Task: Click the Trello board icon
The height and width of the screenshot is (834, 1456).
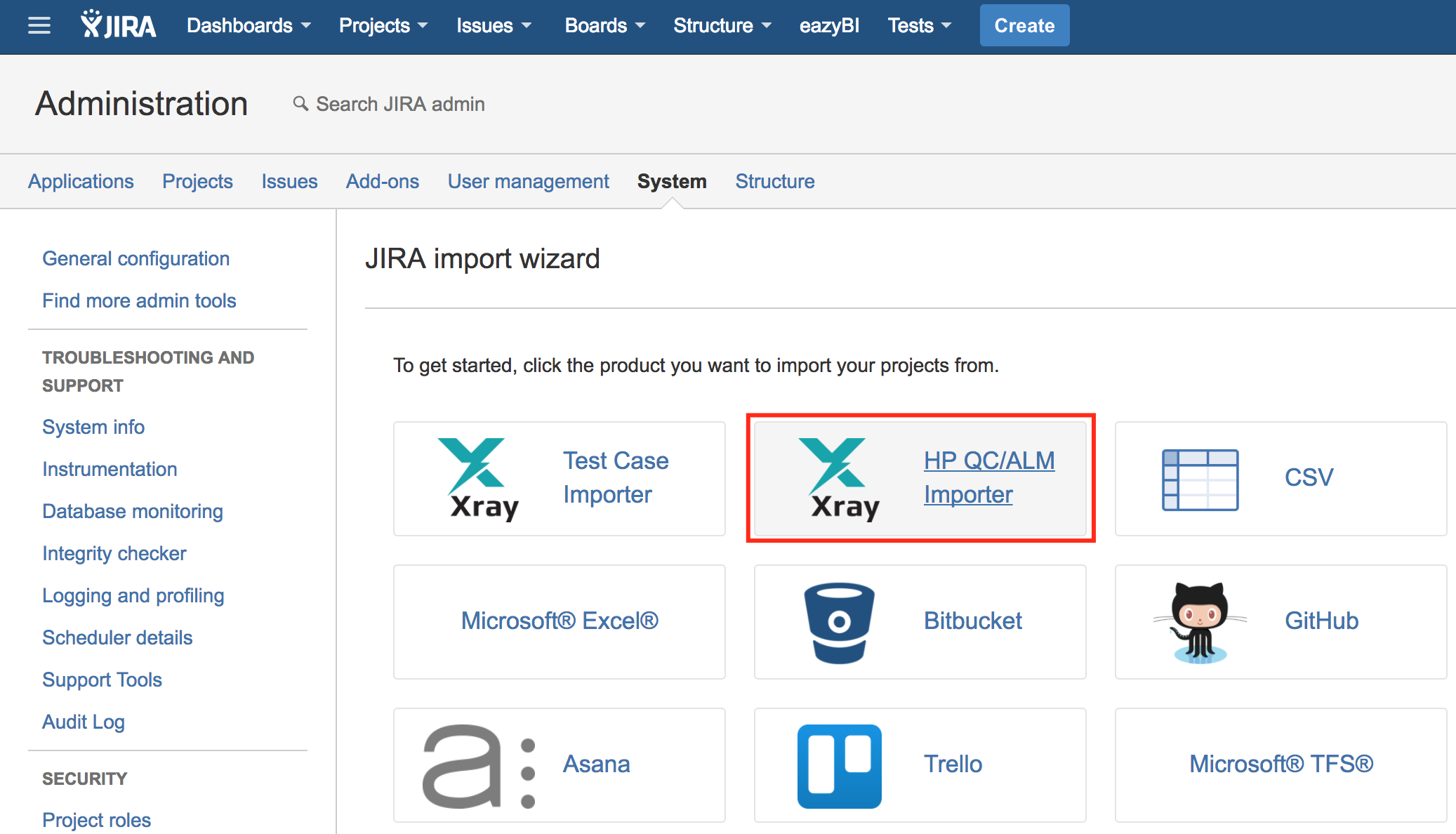Action: click(839, 766)
